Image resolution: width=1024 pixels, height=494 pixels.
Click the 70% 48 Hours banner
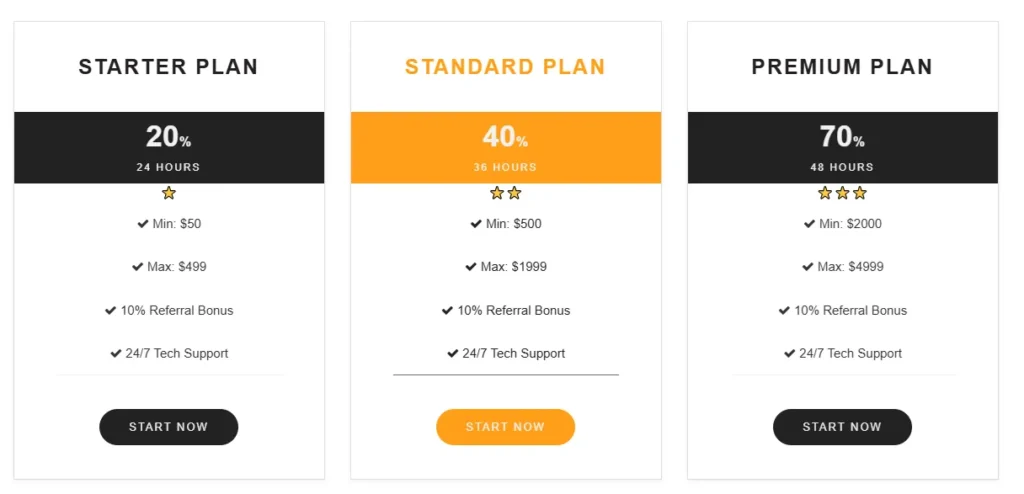click(x=842, y=147)
